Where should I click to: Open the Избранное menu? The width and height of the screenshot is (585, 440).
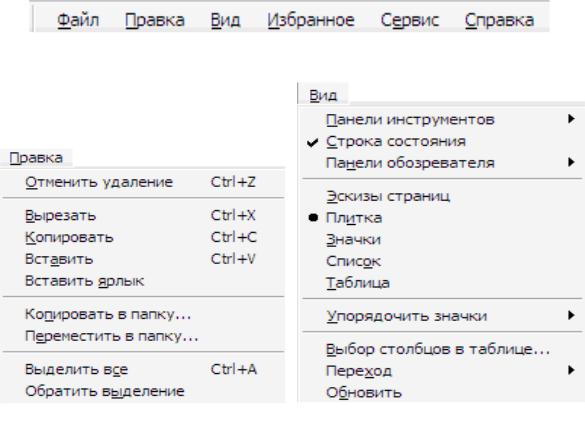coord(311,20)
